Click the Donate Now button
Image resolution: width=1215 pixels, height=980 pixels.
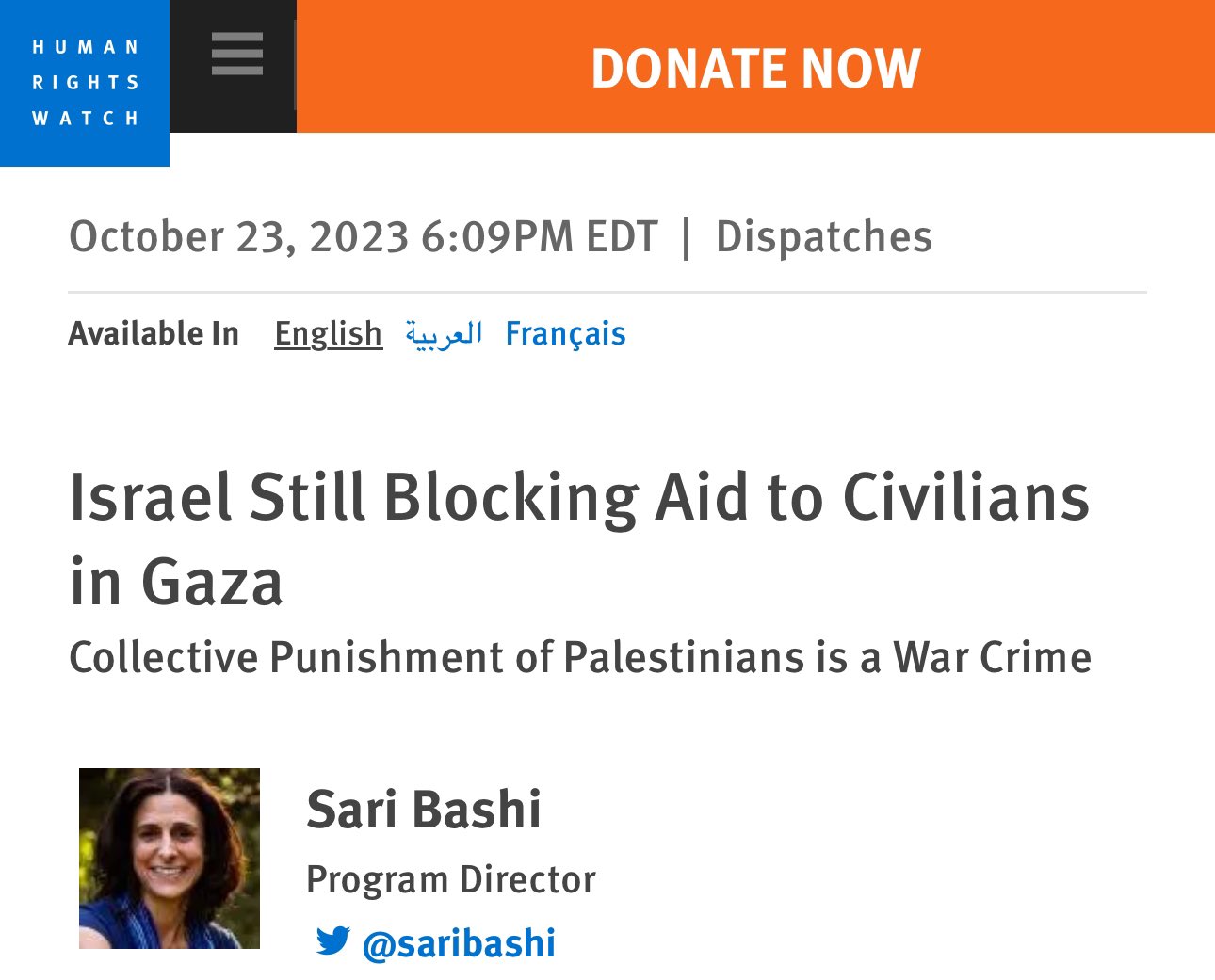pos(755,68)
